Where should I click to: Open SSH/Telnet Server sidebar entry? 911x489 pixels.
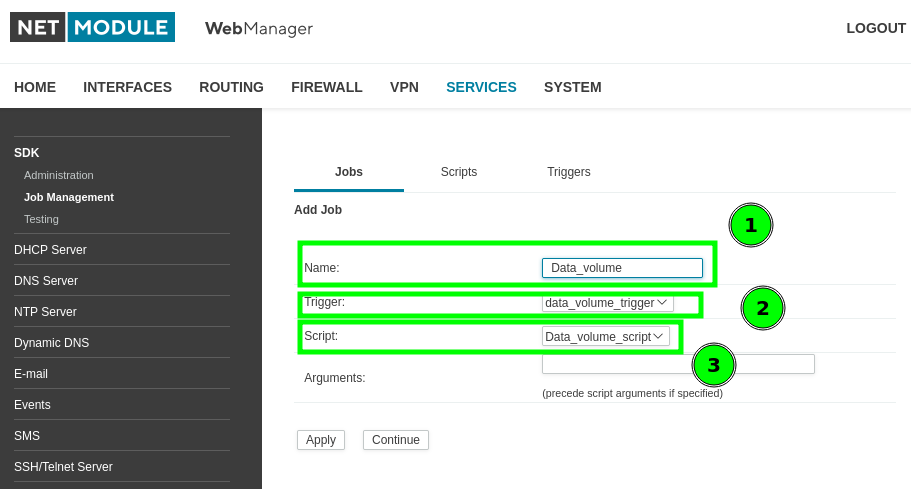pos(63,467)
